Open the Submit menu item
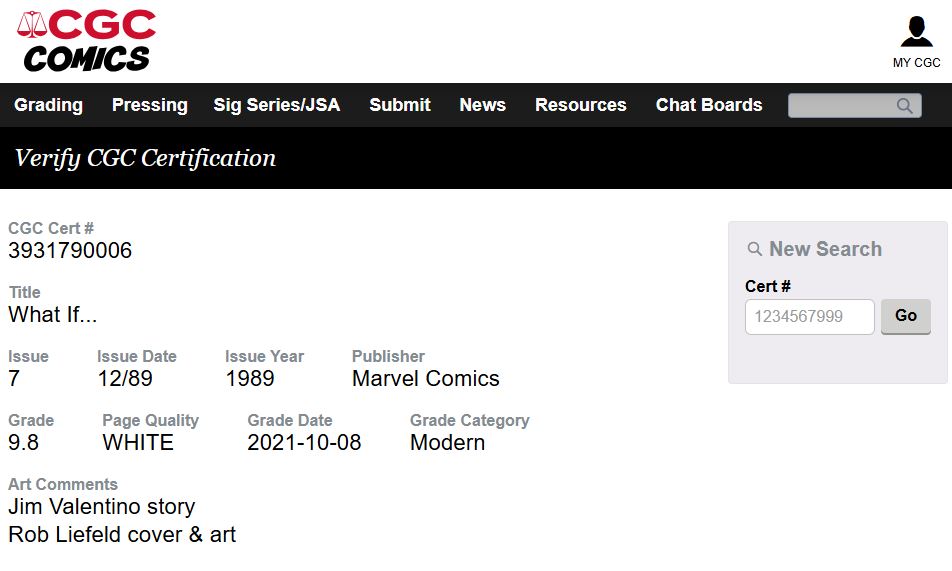The image size is (952, 571). pyautogui.click(x=399, y=105)
